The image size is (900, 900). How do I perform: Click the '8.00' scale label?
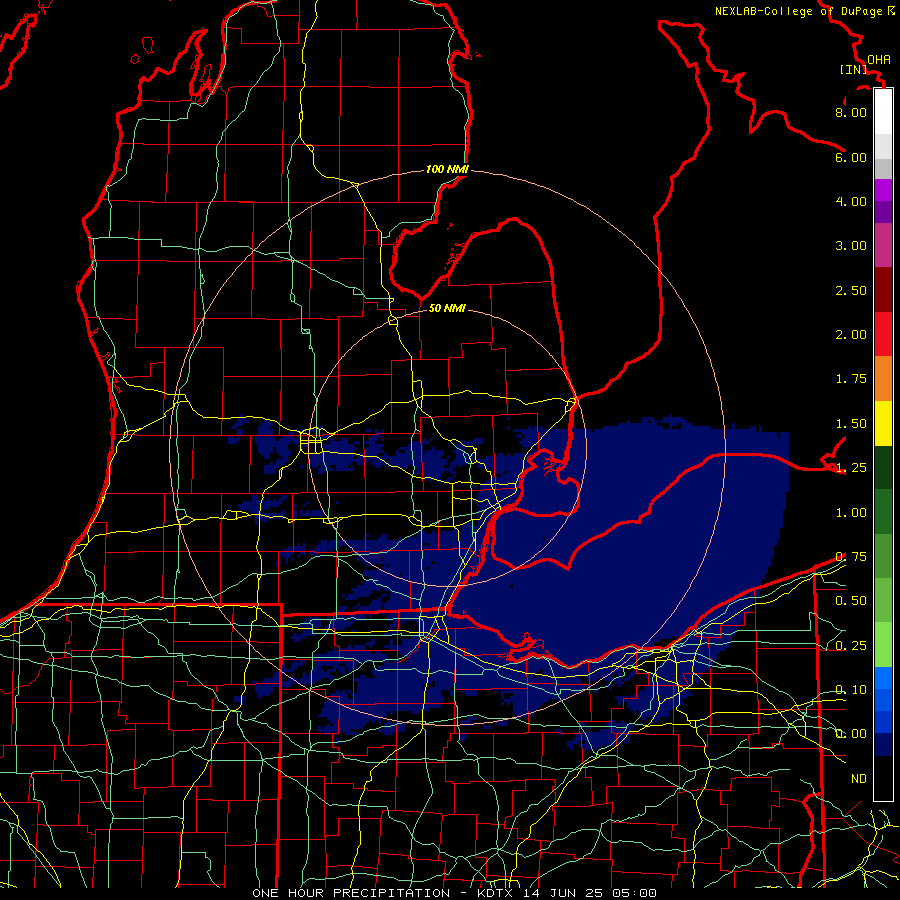[x=851, y=112]
